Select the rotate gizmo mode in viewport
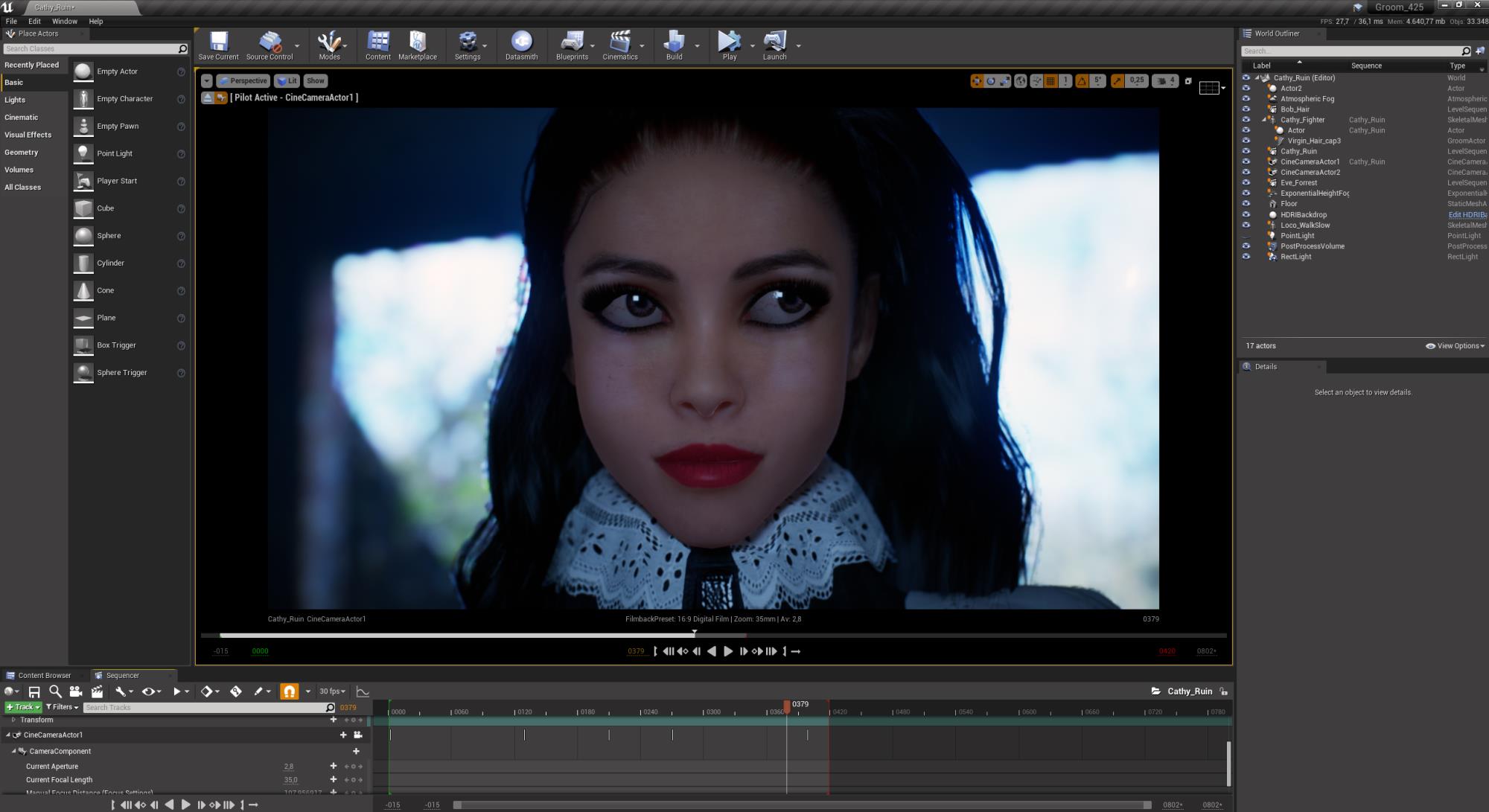Image resolution: width=1489 pixels, height=812 pixels. coord(991,81)
